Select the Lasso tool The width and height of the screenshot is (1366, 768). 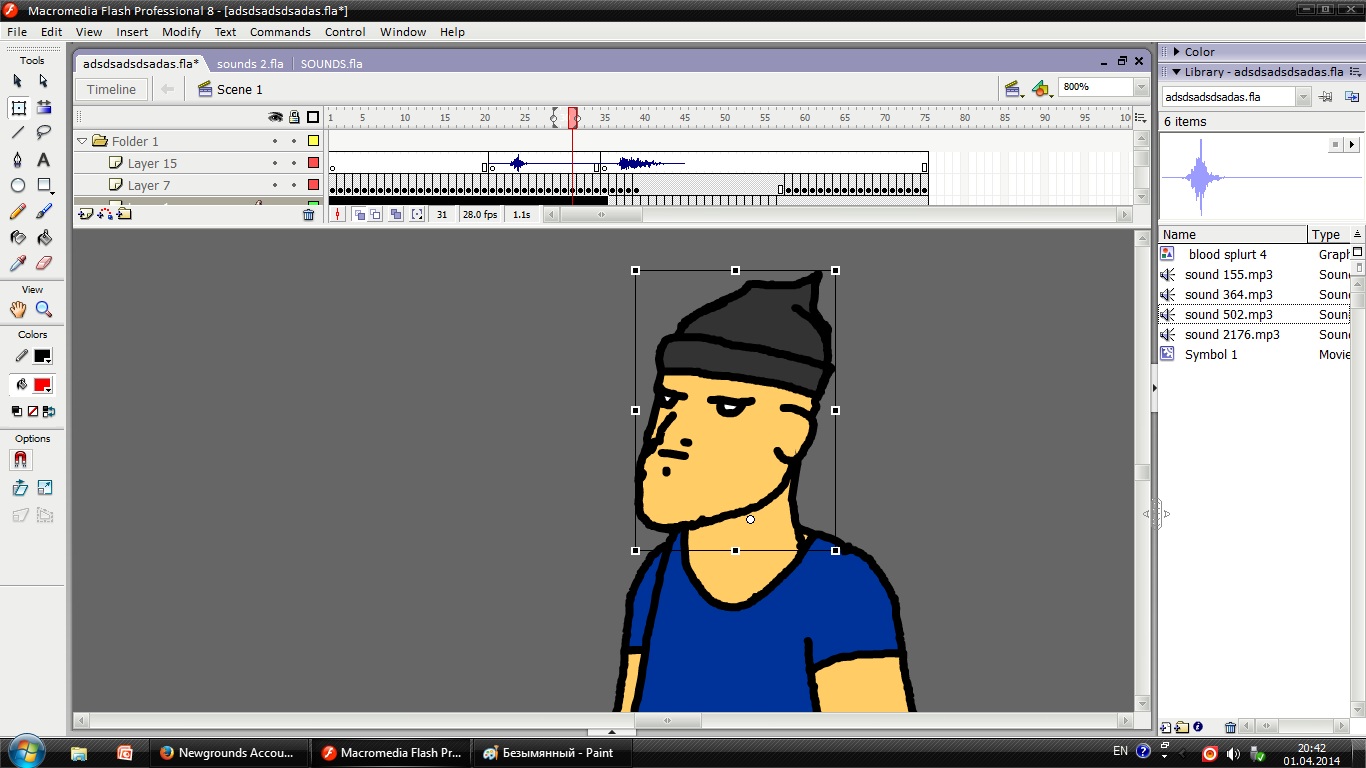coord(44,133)
